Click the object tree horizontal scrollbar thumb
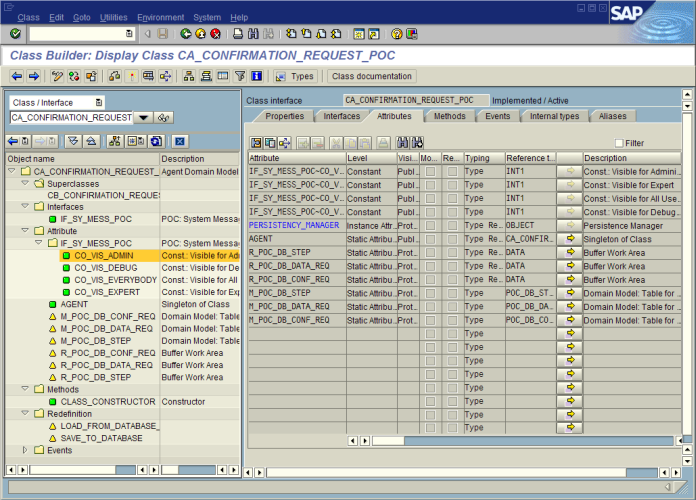 point(73,469)
